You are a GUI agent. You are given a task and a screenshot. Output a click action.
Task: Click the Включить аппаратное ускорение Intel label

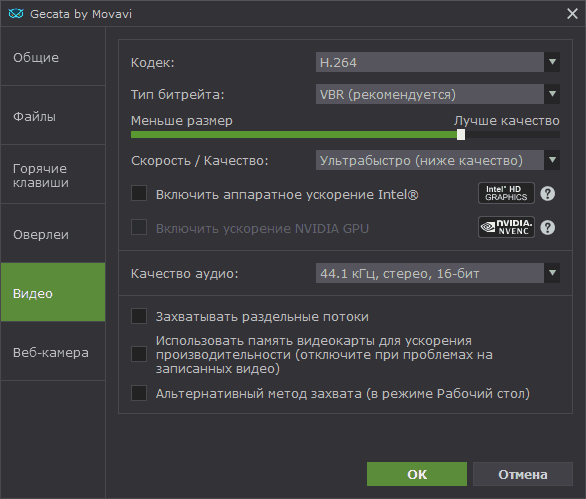coord(287,194)
